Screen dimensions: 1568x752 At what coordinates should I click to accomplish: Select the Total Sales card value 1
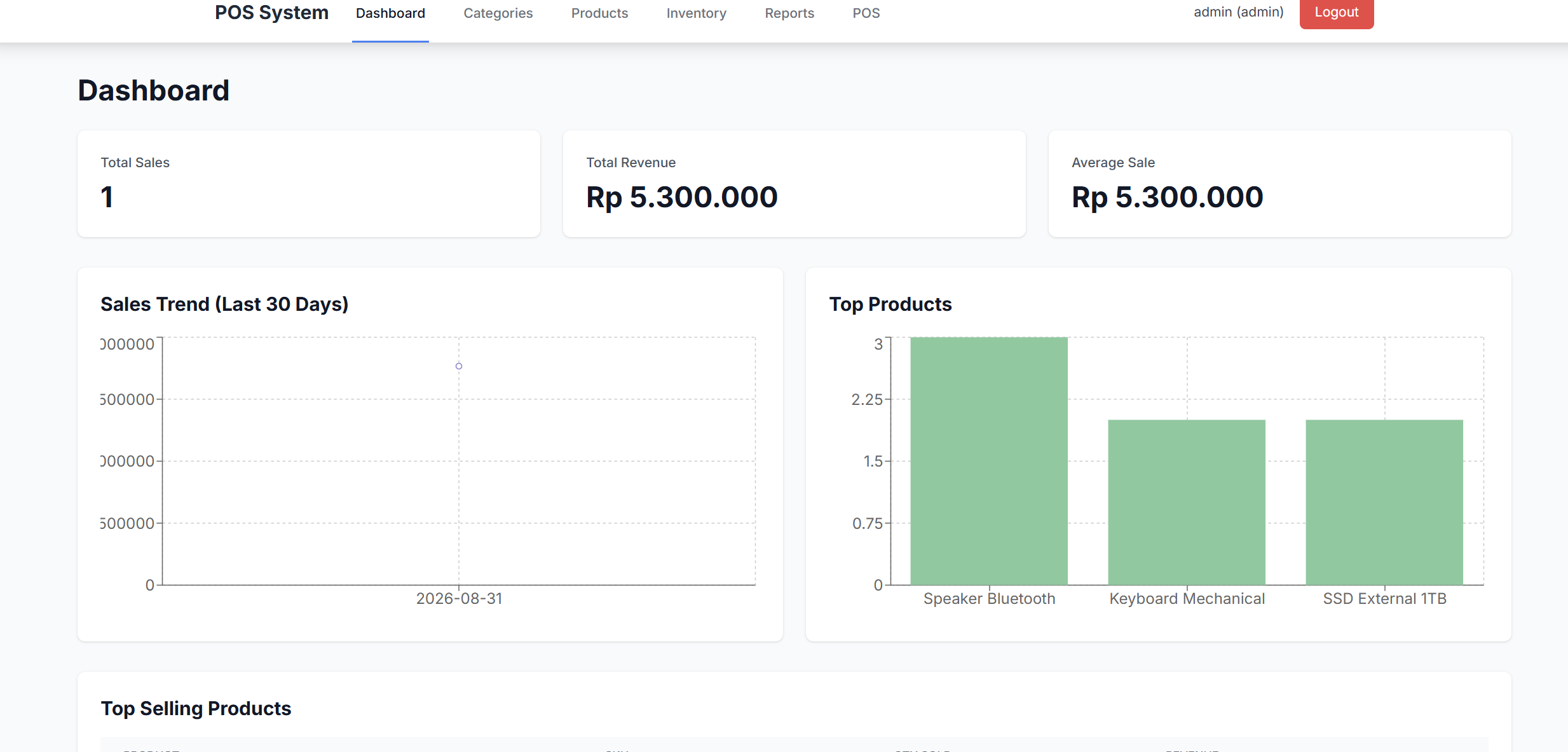click(x=107, y=197)
